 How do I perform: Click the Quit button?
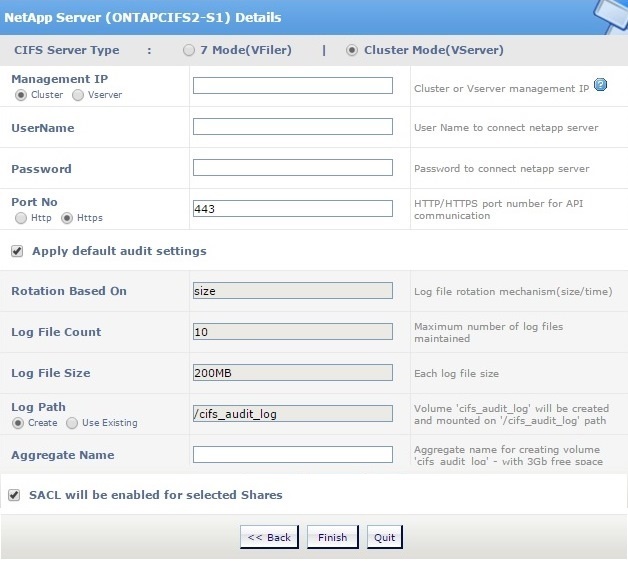384,537
